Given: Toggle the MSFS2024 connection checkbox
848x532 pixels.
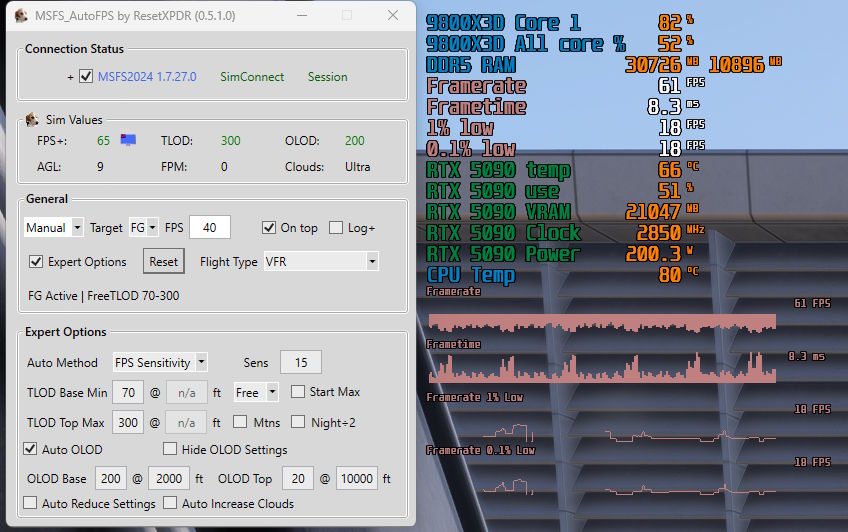Looking at the screenshot, I should [86, 76].
